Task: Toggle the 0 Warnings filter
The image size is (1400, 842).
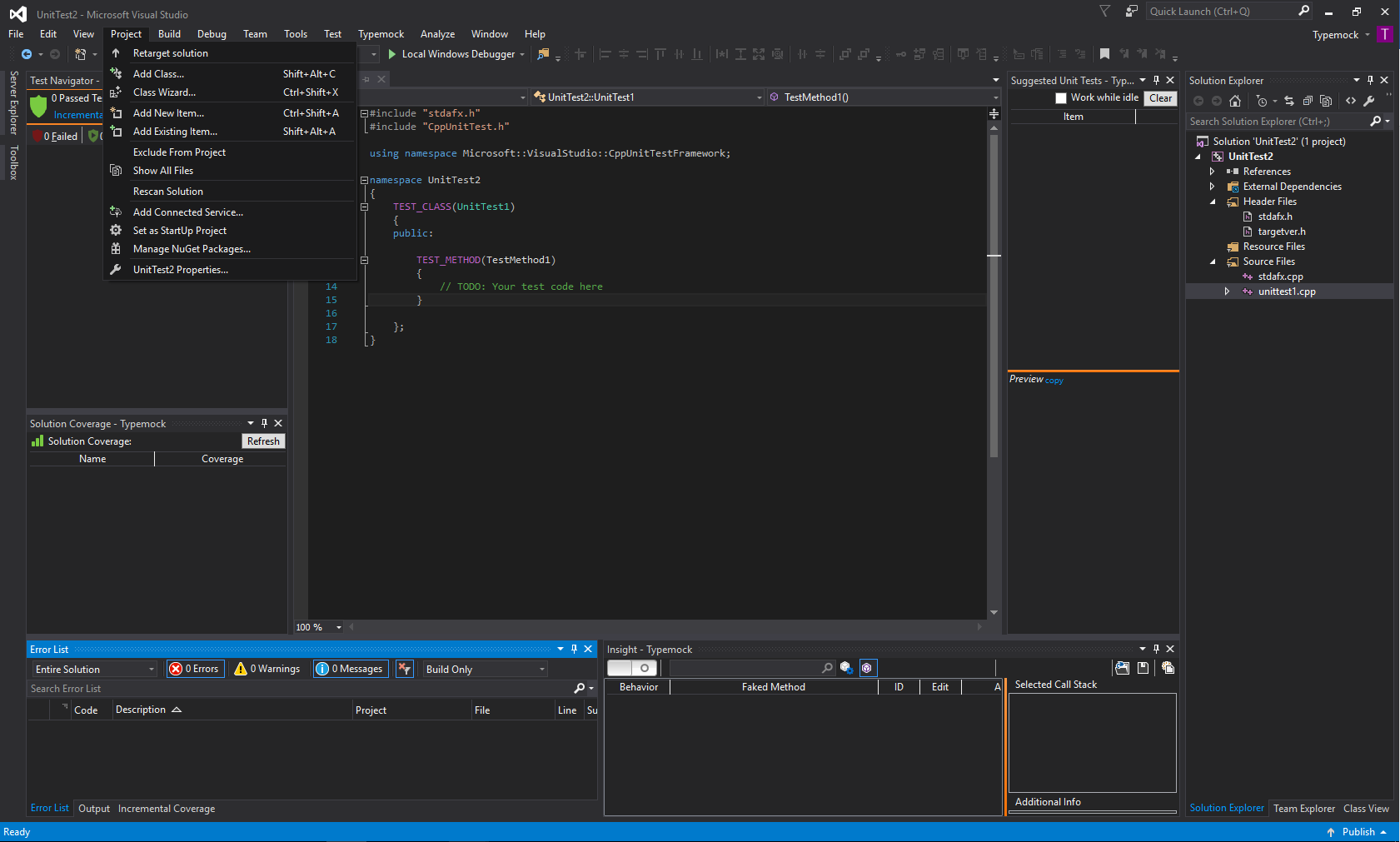Action: click(x=267, y=669)
